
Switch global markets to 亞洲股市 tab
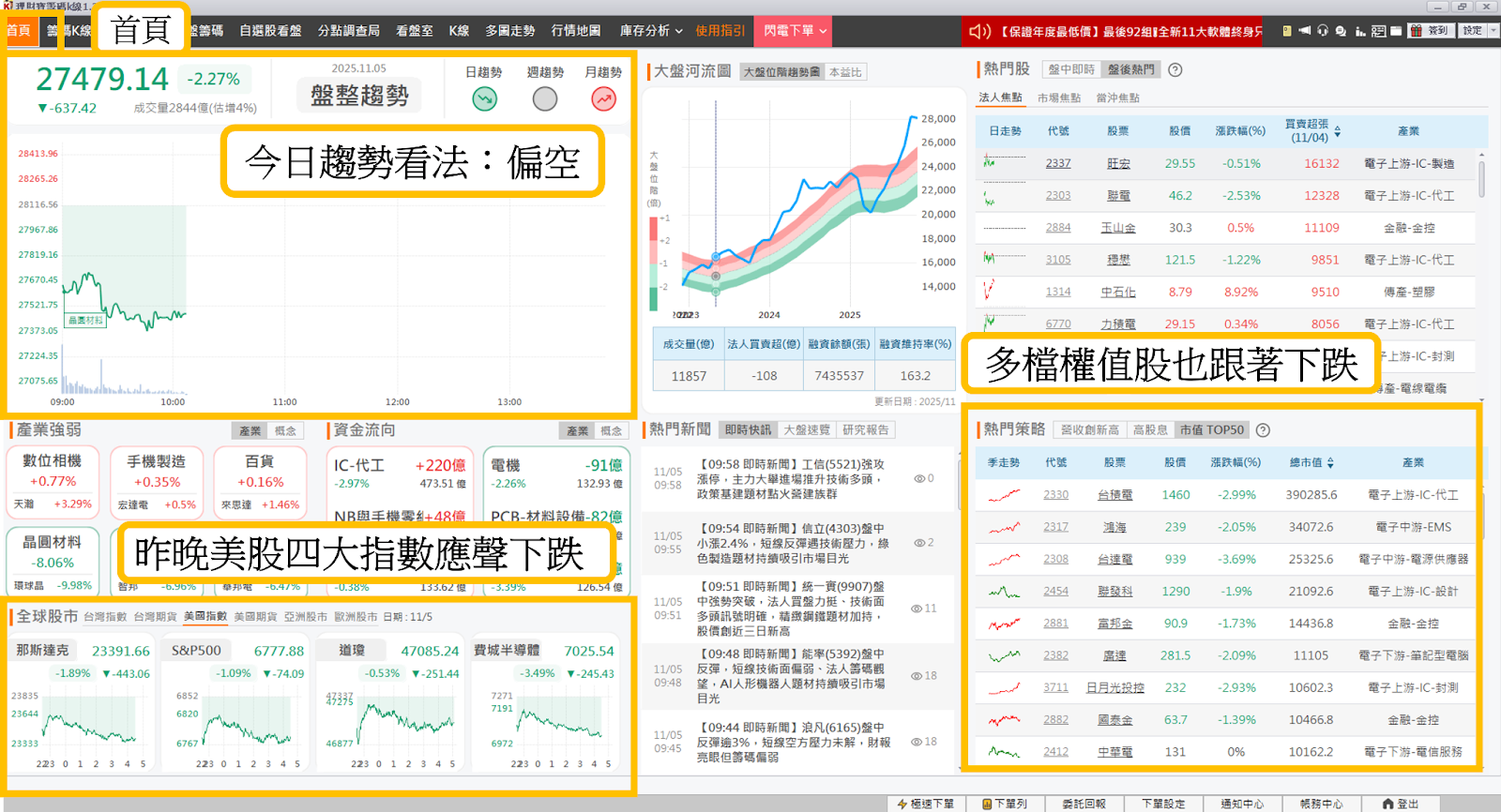coord(306,617)
